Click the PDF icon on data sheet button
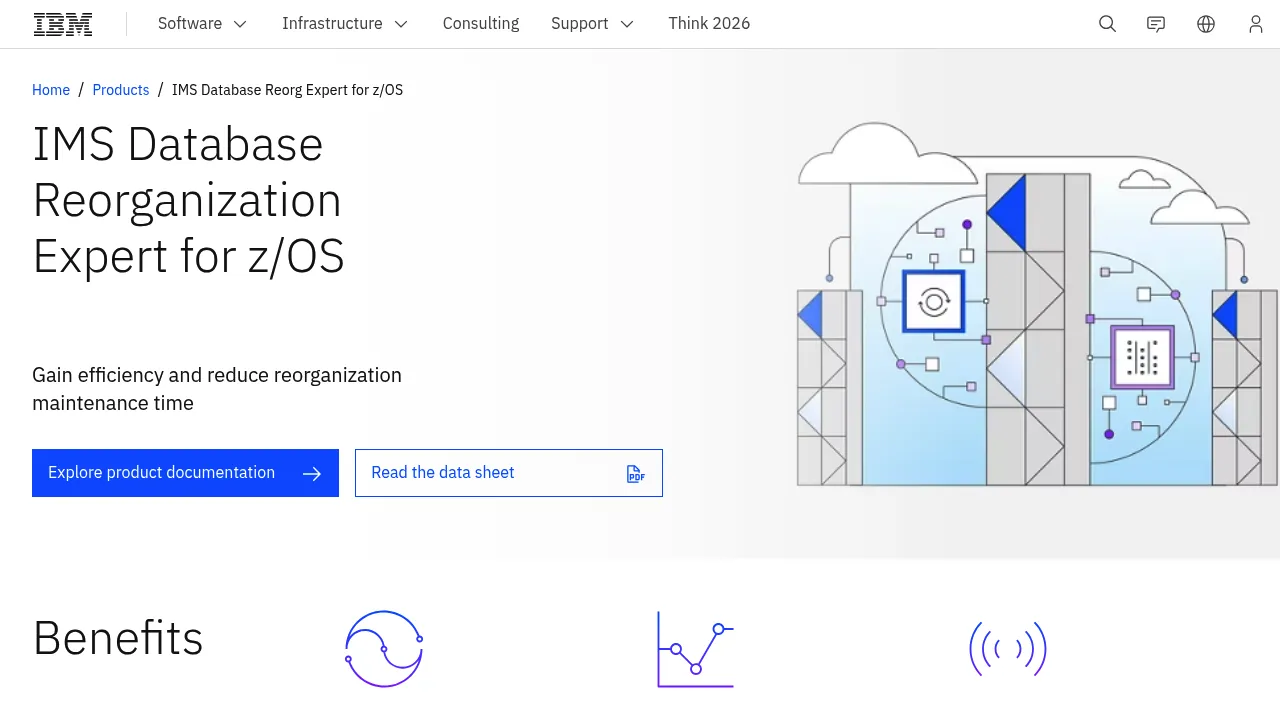1280x720 pixels. tap(635, 473)
